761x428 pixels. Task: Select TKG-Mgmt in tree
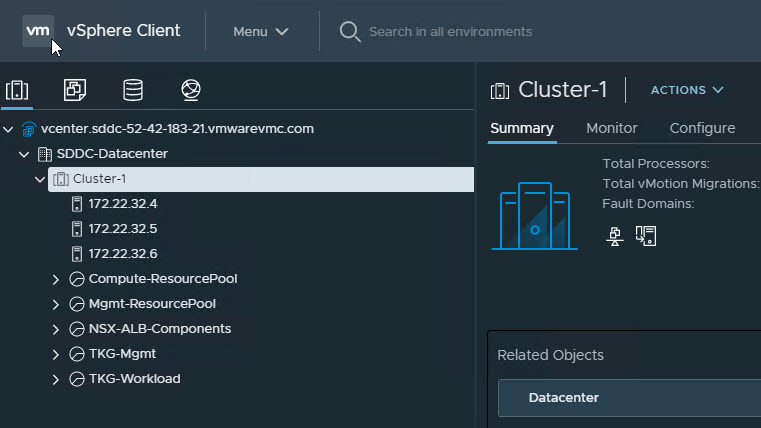pos(122,354)
